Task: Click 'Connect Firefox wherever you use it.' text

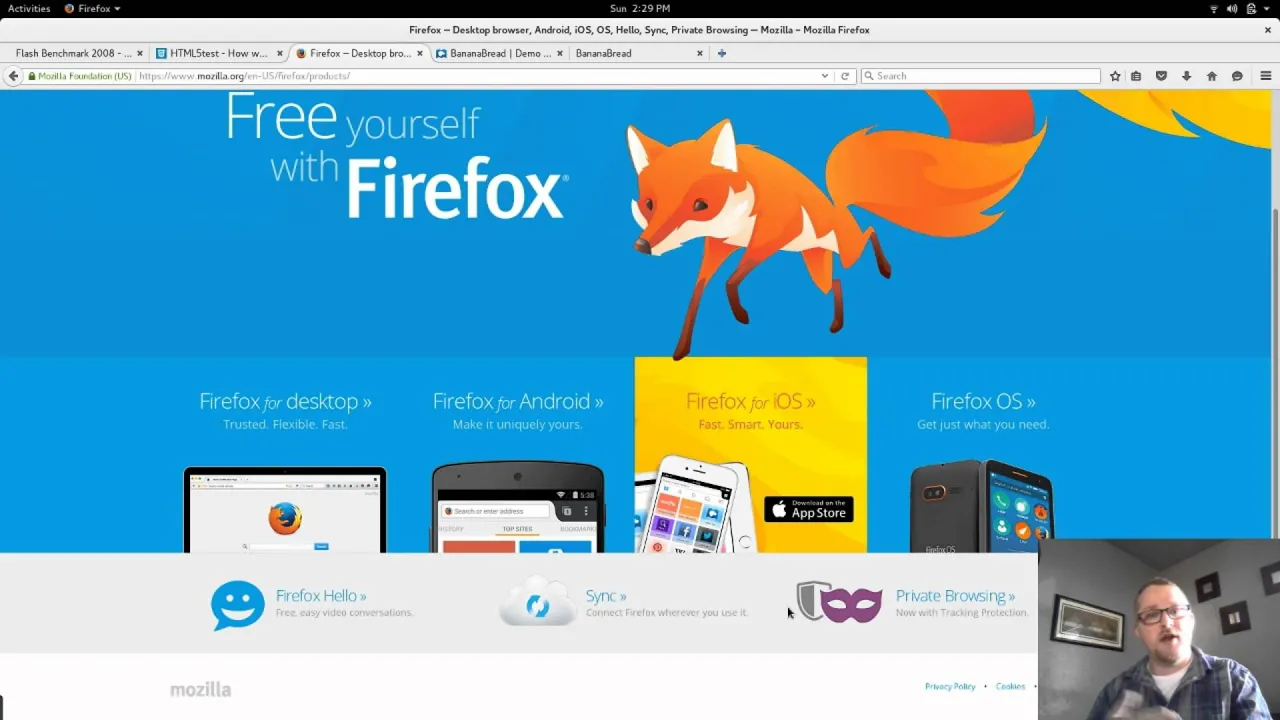Action: click(667, 613)
